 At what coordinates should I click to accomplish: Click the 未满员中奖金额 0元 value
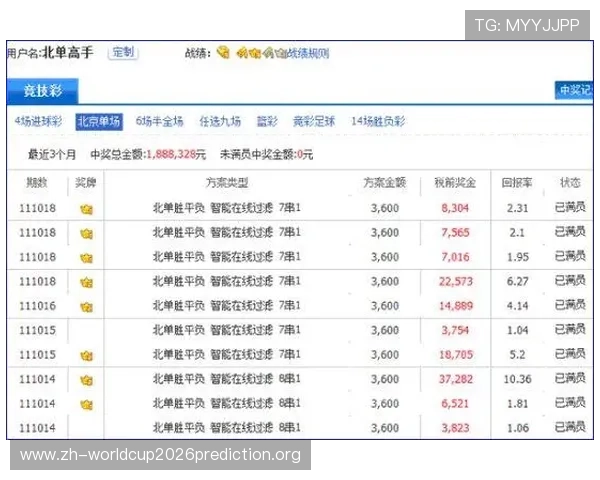305,154
